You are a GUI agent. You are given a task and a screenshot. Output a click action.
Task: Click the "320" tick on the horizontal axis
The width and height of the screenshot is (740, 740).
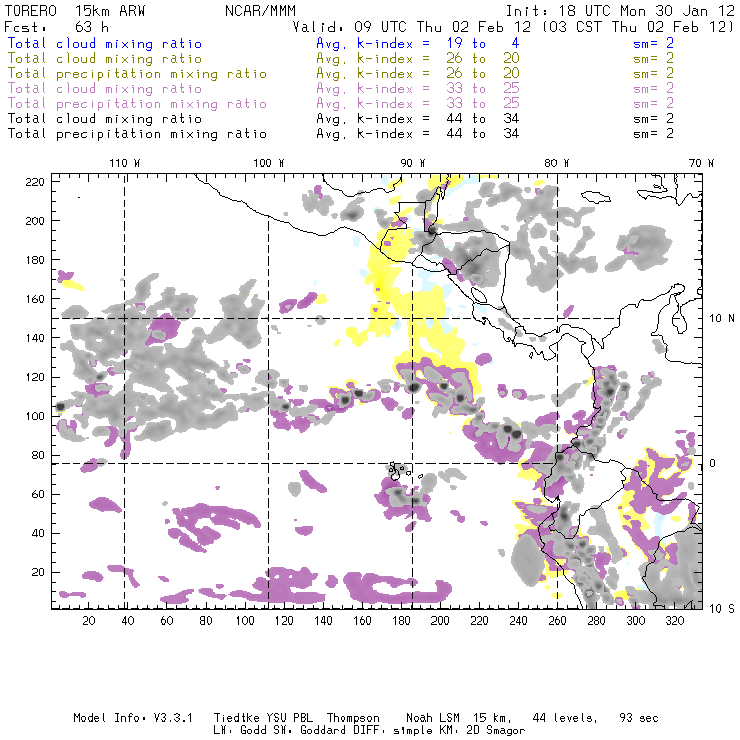click(674, 621)
